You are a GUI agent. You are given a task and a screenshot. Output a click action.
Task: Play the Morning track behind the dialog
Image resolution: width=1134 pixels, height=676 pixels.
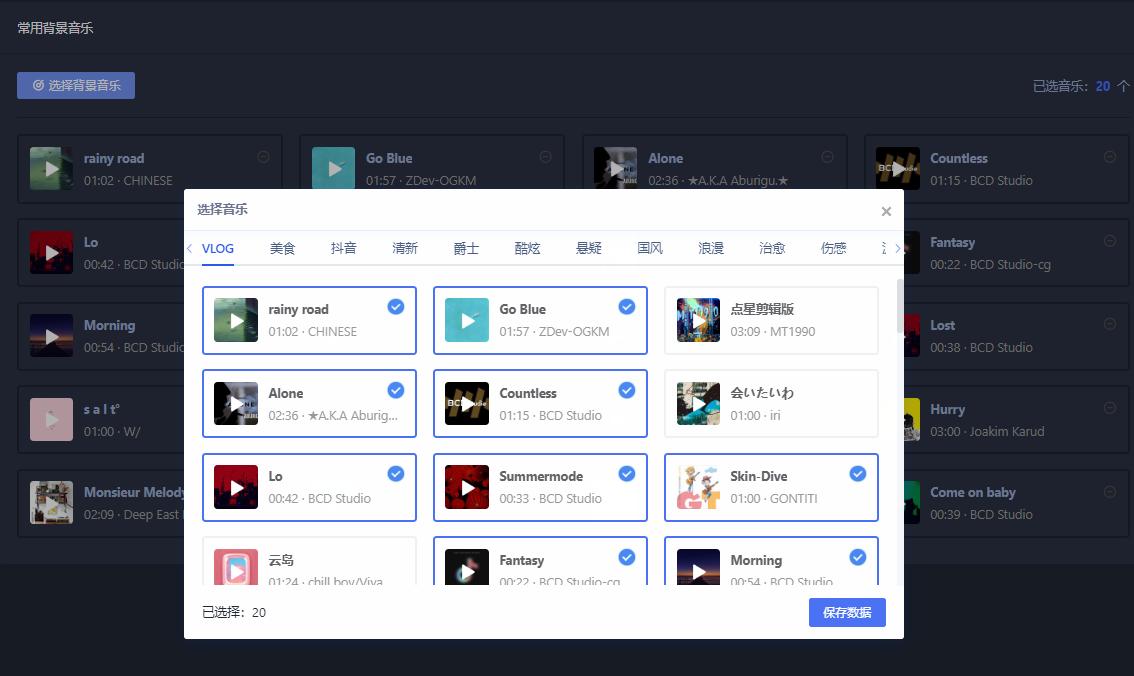click(51, 335)
